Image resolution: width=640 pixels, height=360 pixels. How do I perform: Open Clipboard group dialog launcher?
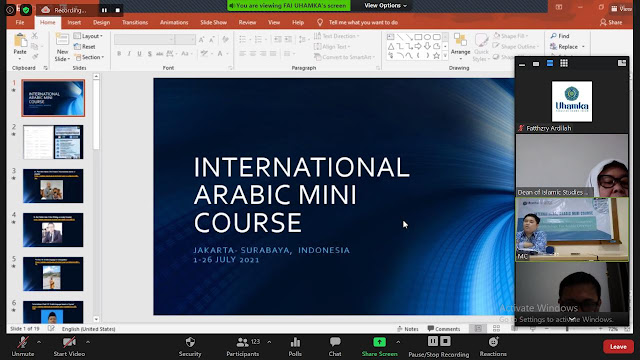coord(45,68)
